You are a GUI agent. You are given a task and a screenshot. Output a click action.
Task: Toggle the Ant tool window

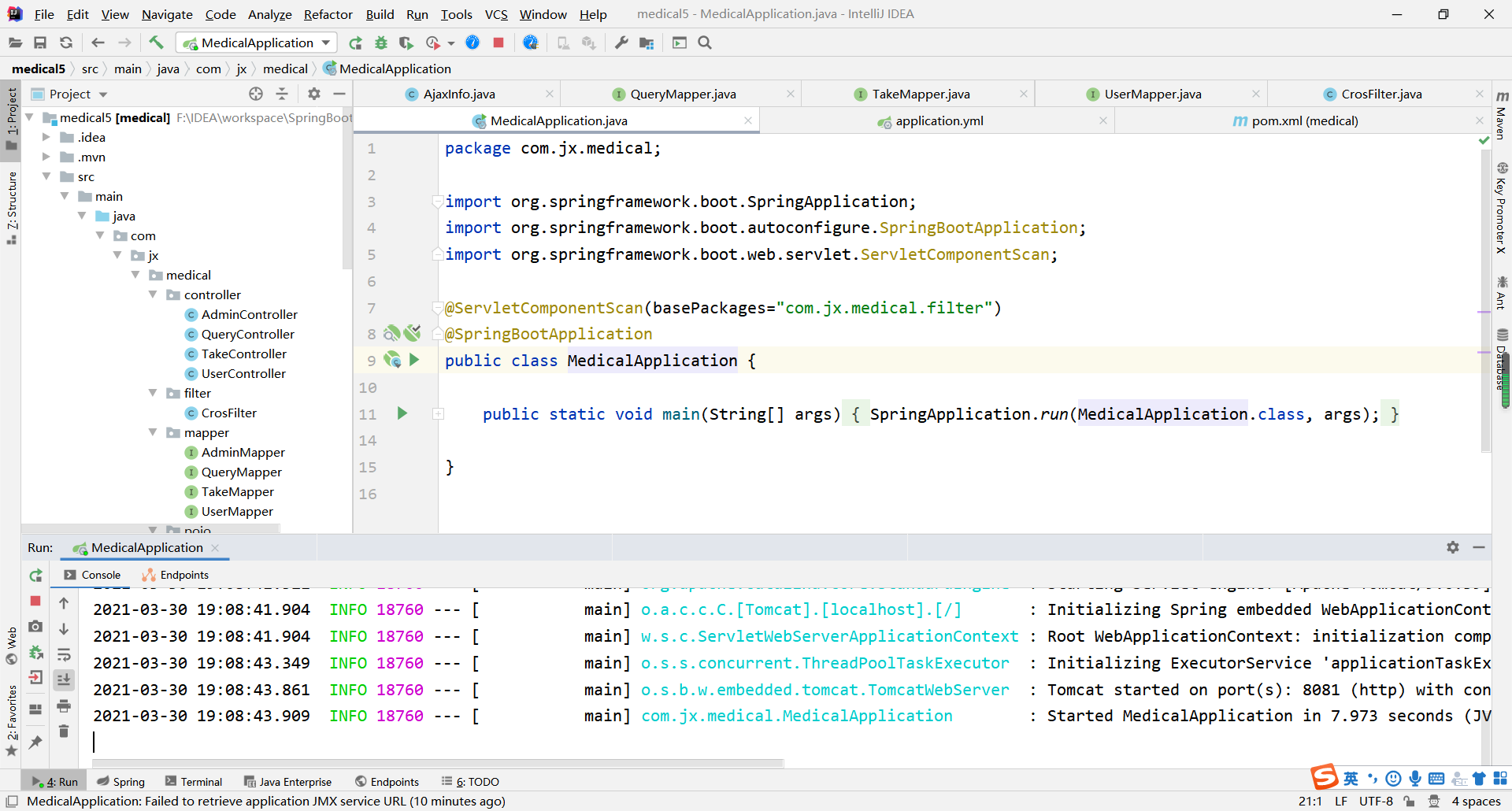click(x=1502, y=293)
